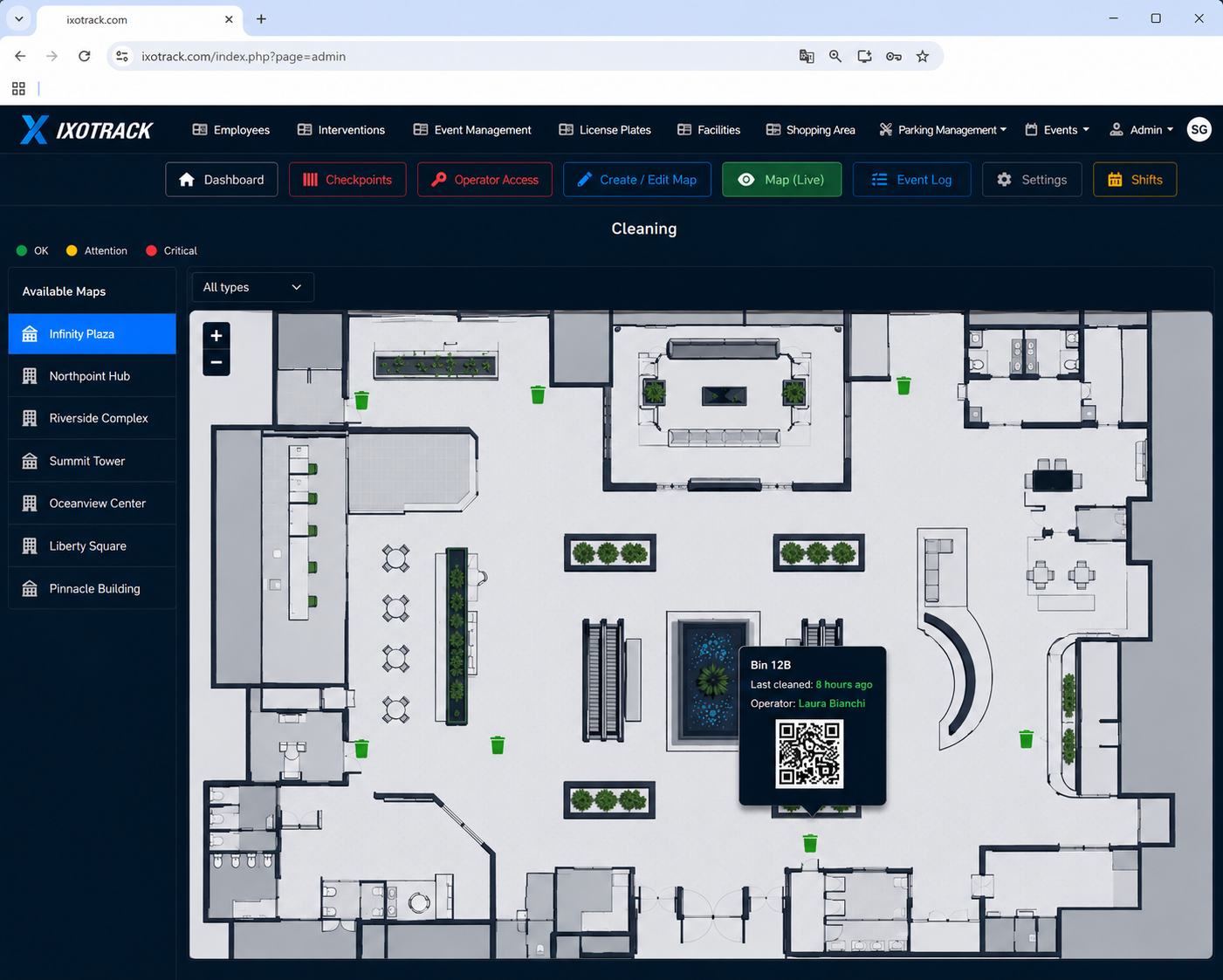Viewport: 1223px width, 980px height.
Task: Open the Admin dropdown menu
Action: (1141, 130)
